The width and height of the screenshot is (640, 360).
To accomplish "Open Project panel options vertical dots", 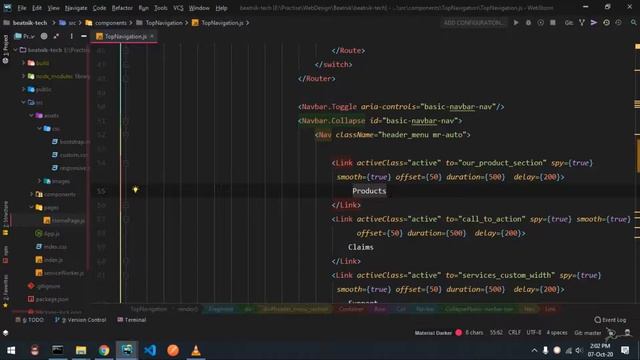I will click(x=71, y=36).
